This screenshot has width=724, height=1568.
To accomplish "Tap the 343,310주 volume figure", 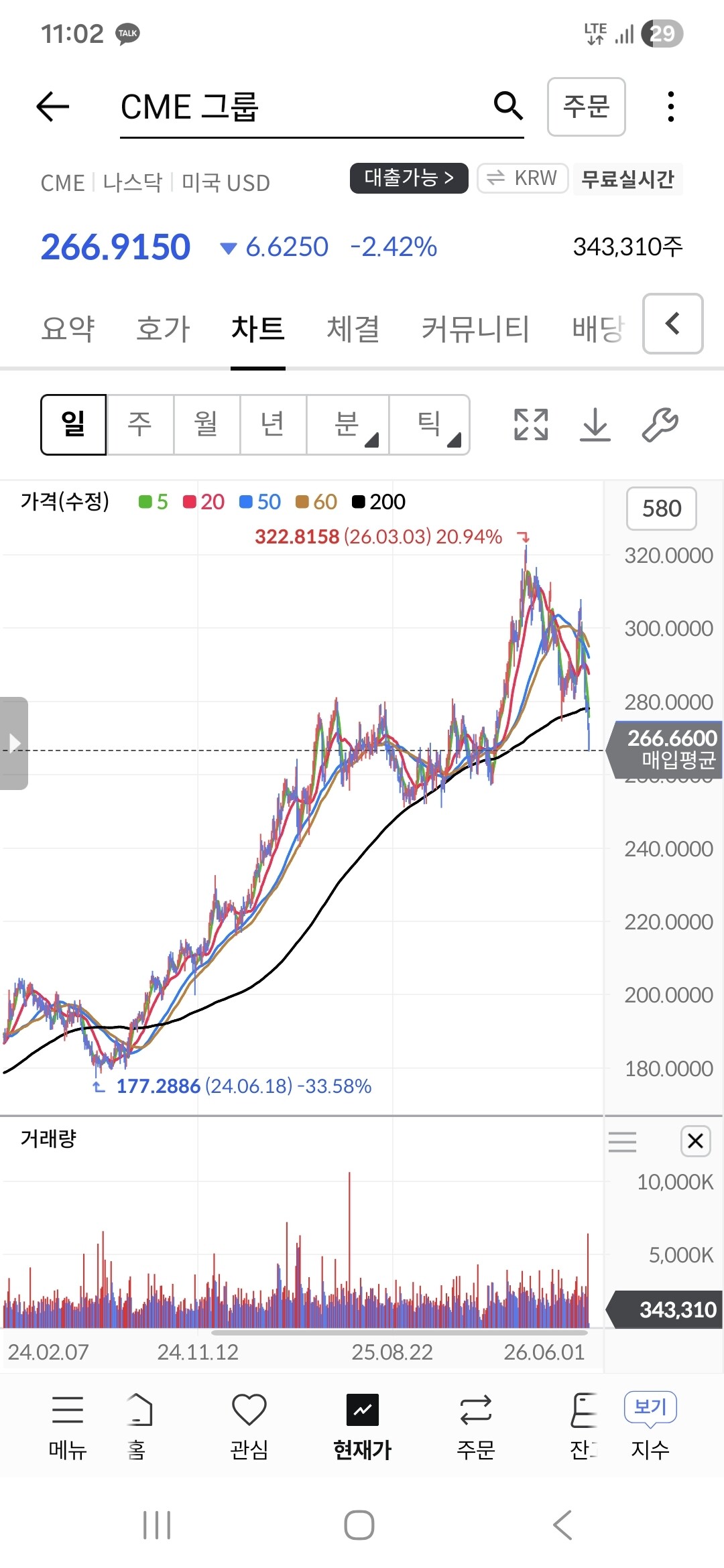I will coord(627,247).
